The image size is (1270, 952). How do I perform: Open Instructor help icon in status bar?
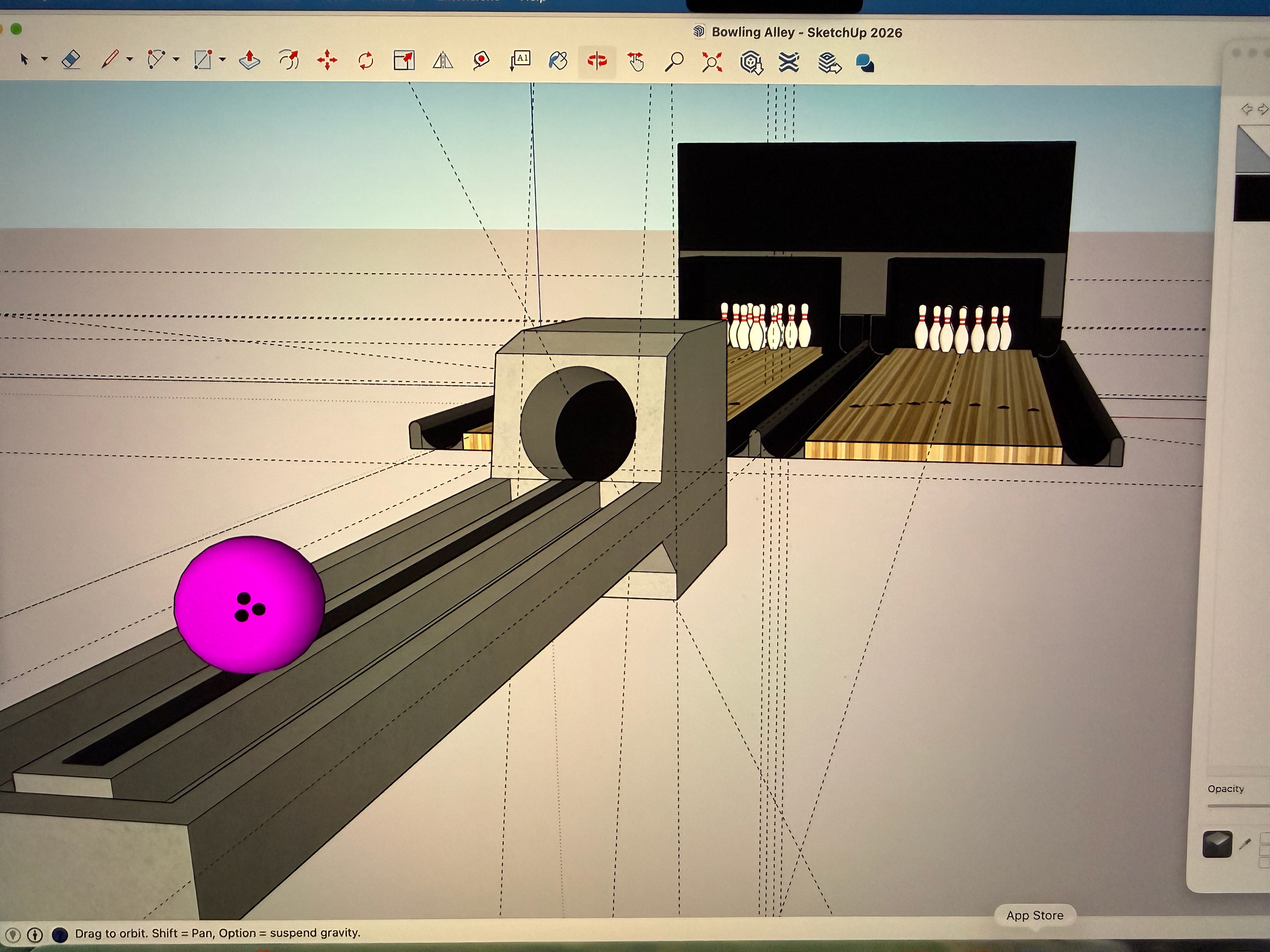click(x=60, y=935)
